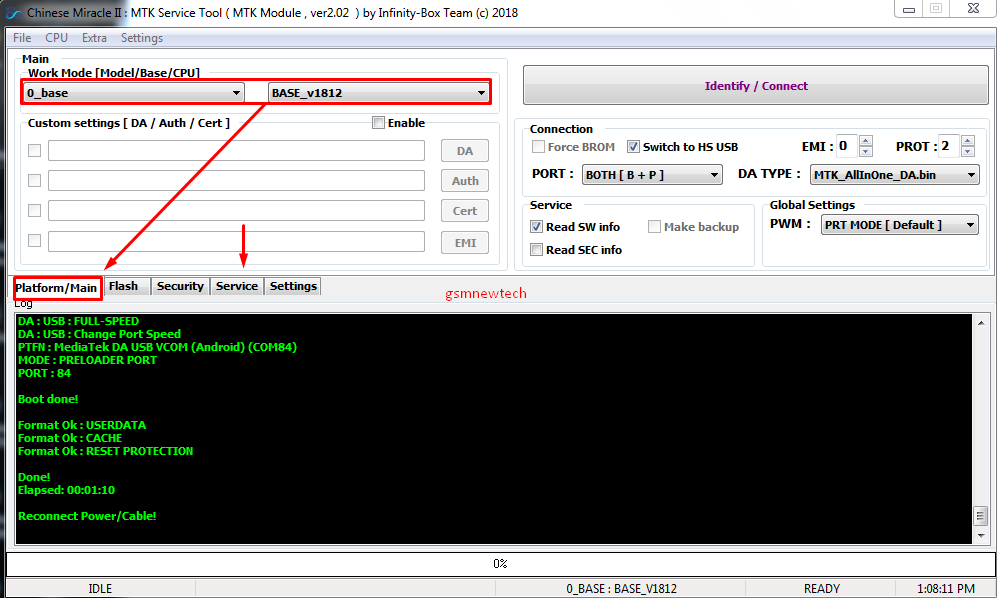Click the DA file path input field
999x598 pixels.
click(x=236, y=150)
